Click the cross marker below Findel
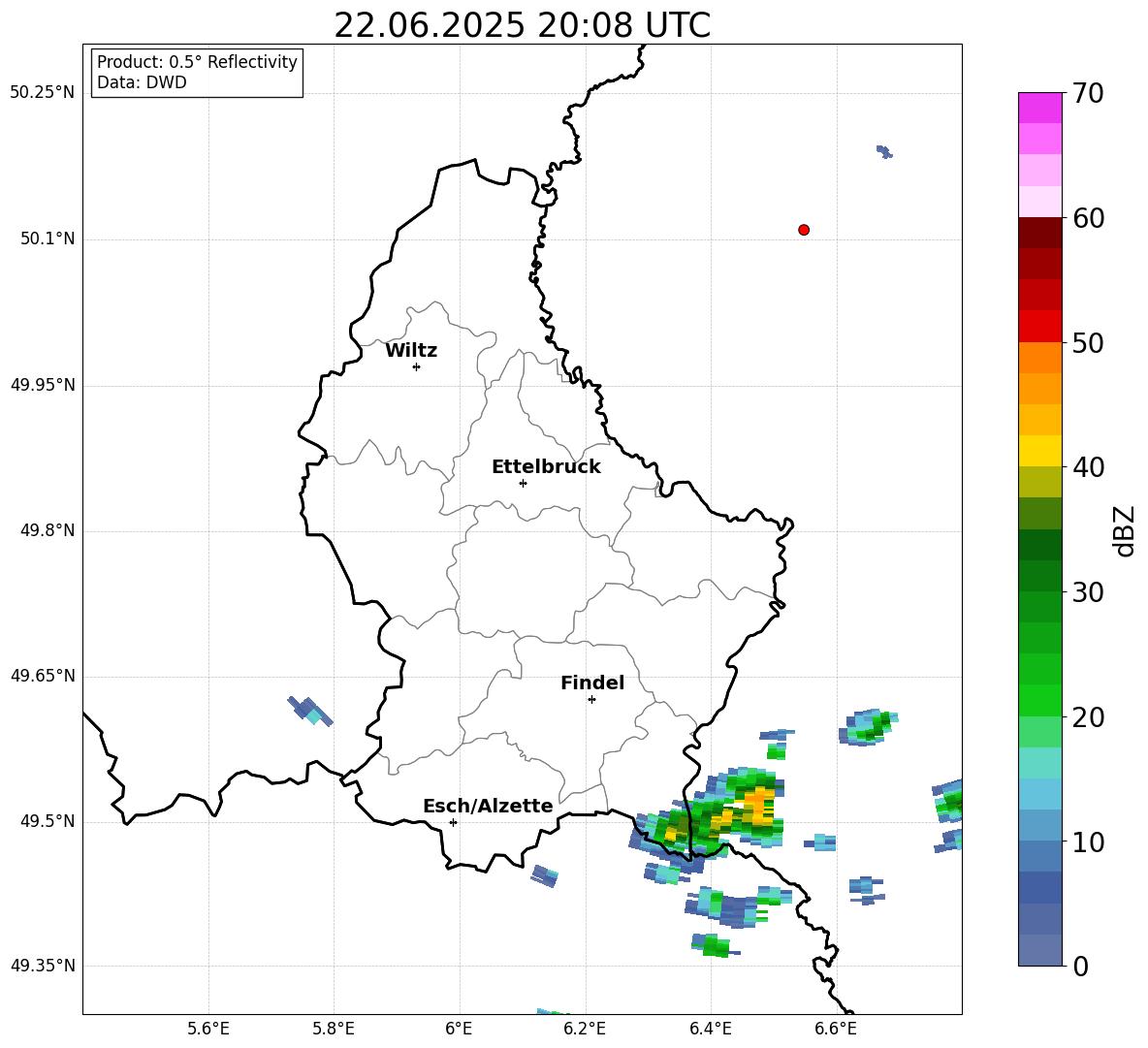This screenshot has height=1048, width=1148. (x=591, y=699)
